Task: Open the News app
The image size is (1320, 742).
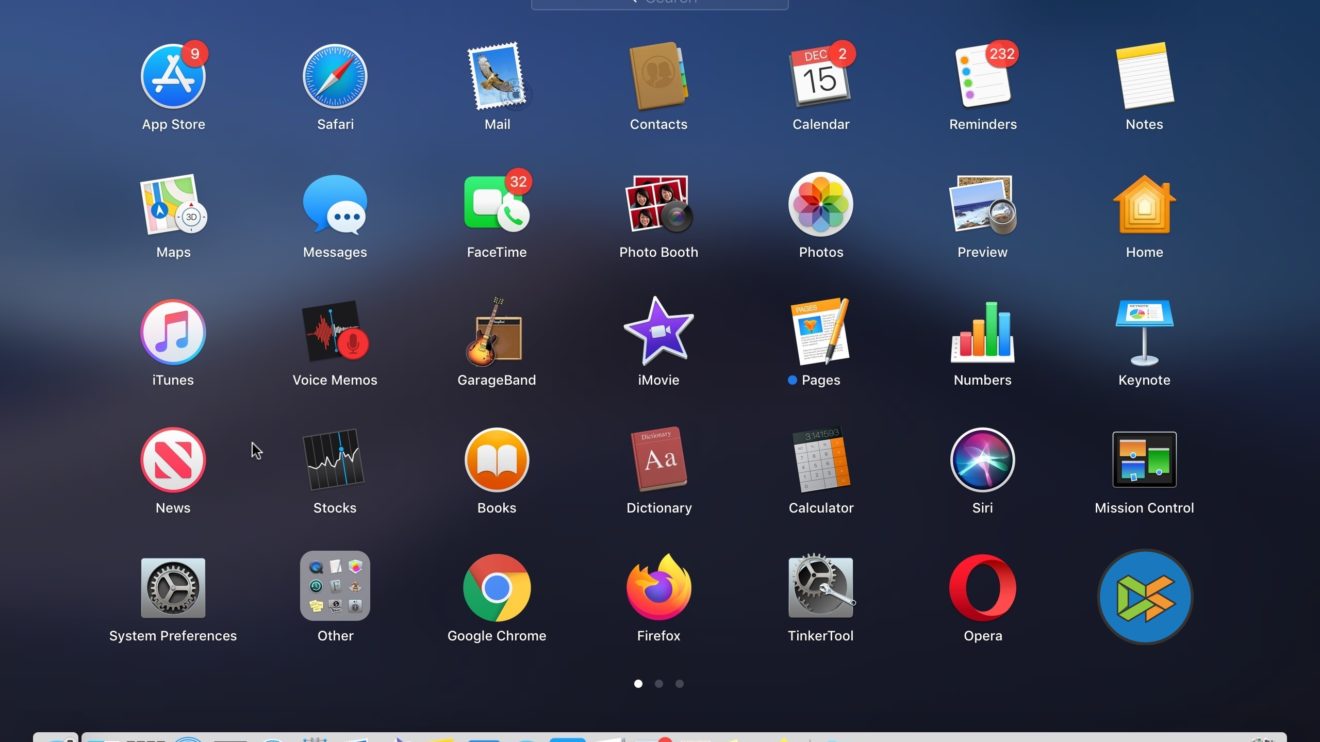Action: [x=173, y=460]
